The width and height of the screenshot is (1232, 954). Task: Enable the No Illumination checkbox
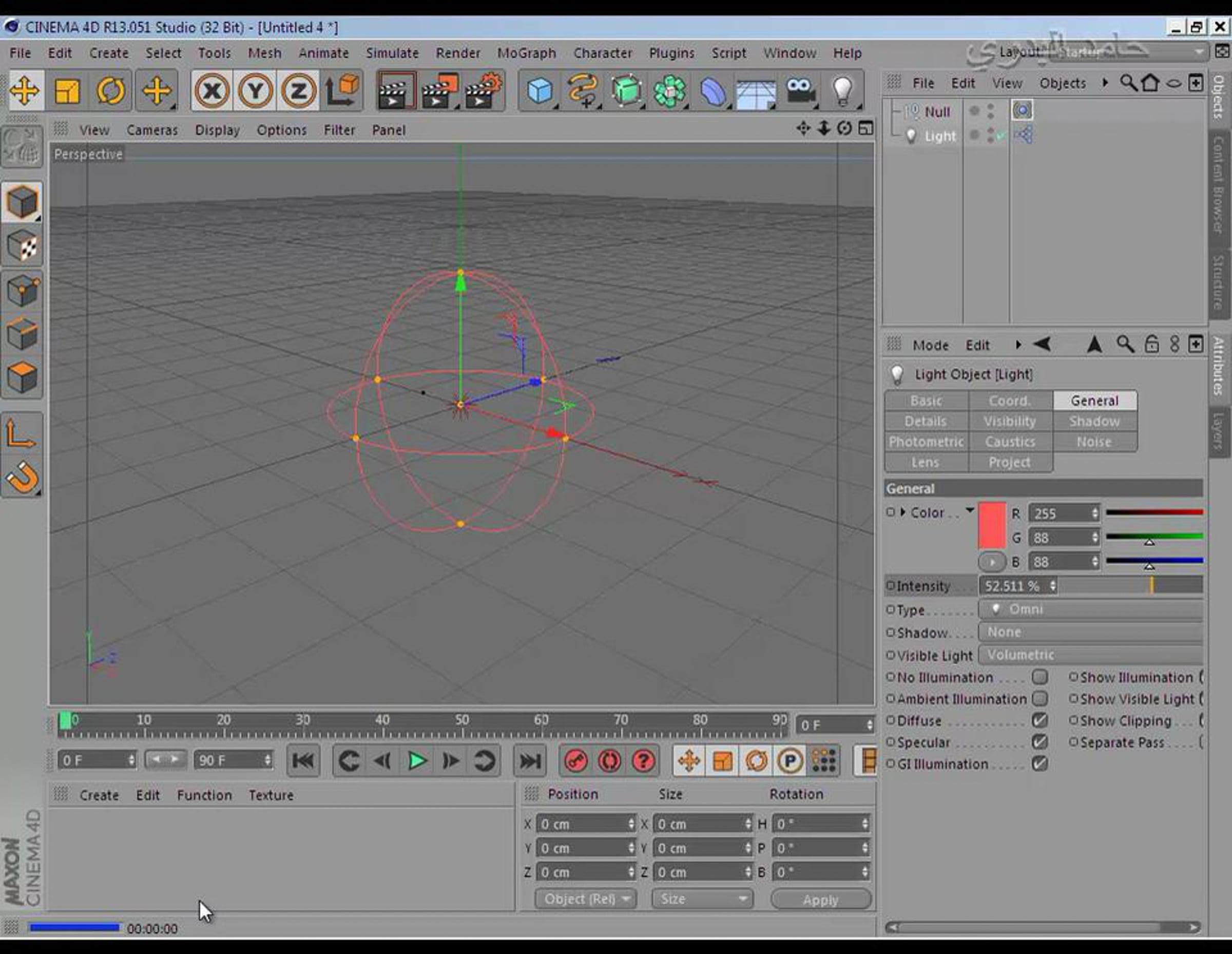1039,677
